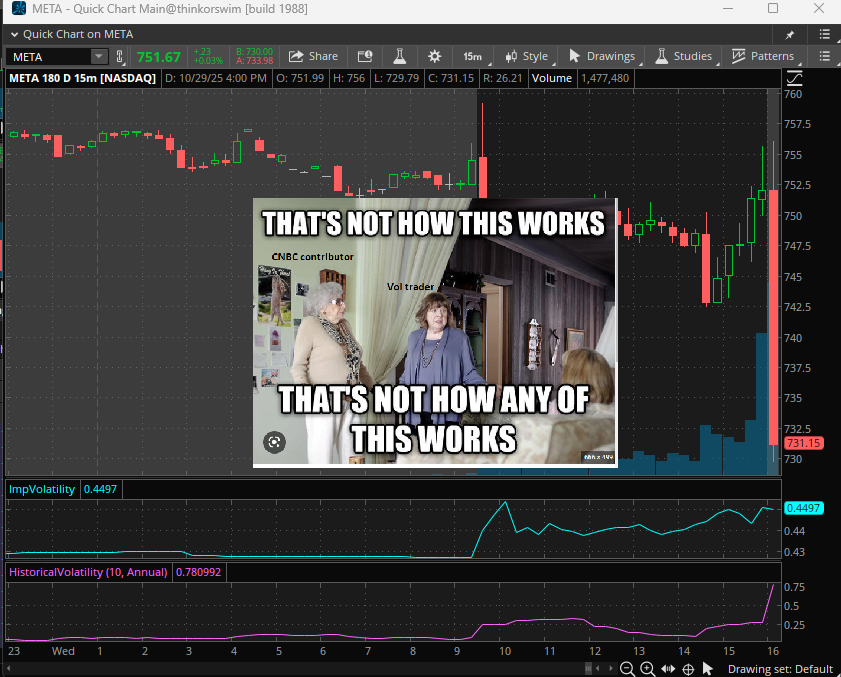Click the horizontal time scrollbar thumb
Screen dimensions: 841x677
(588, 668)
